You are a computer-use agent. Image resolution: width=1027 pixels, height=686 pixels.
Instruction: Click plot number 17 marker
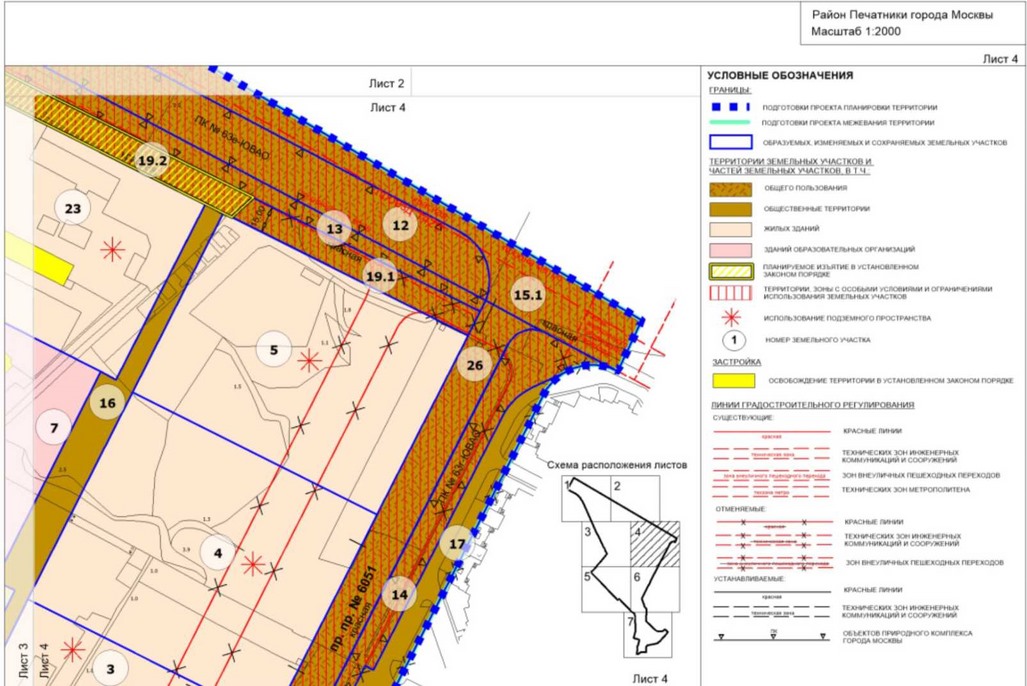(x=457, y=543)
